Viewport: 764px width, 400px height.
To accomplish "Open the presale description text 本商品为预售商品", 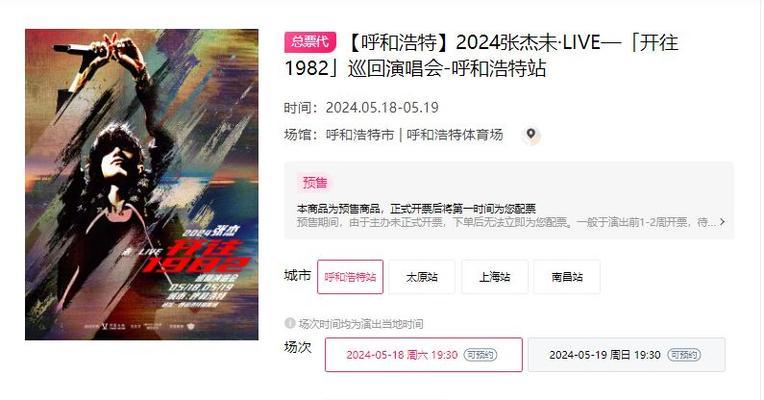I will point(417,209).
